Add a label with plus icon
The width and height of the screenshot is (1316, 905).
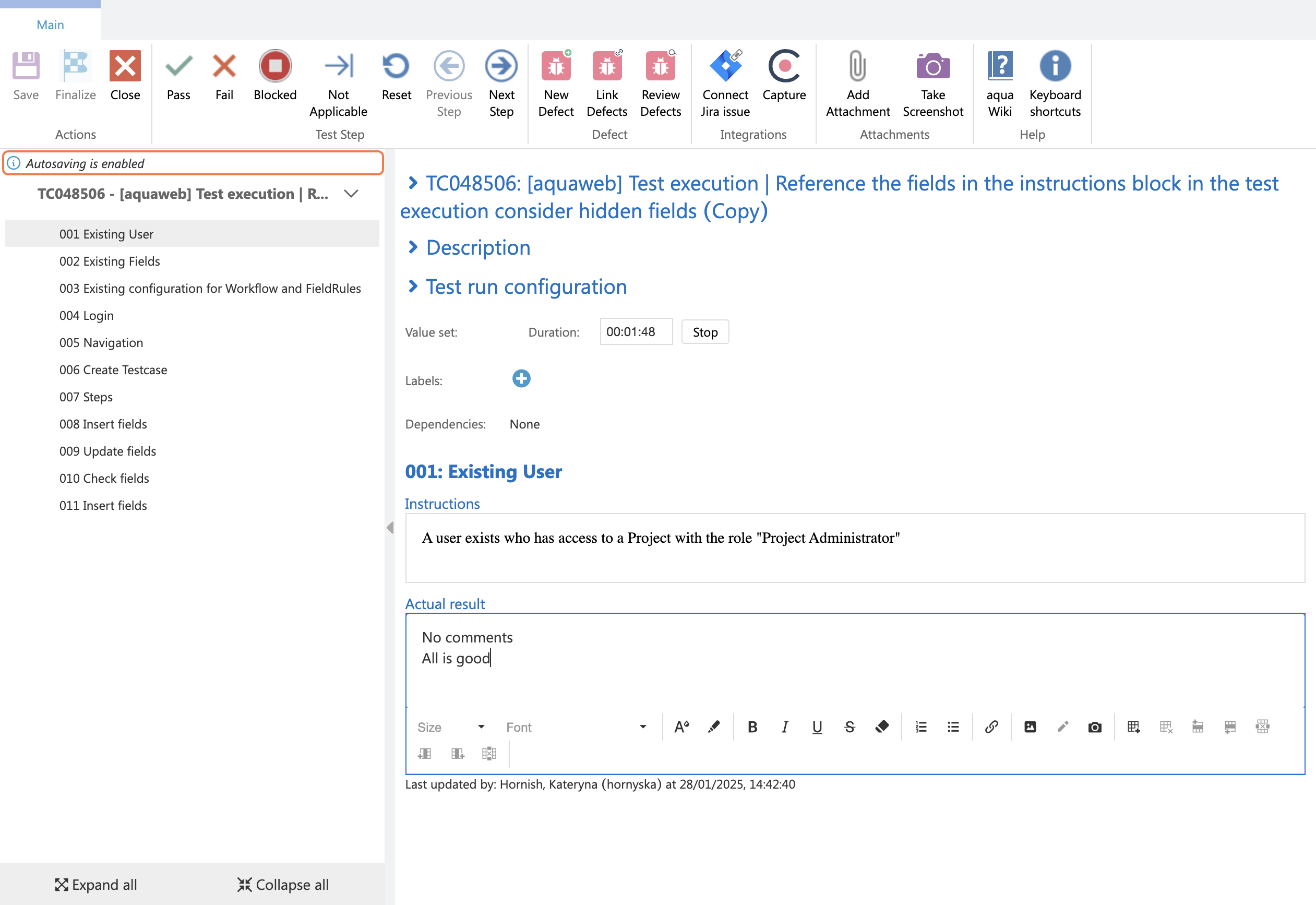[x=521, y=379]
